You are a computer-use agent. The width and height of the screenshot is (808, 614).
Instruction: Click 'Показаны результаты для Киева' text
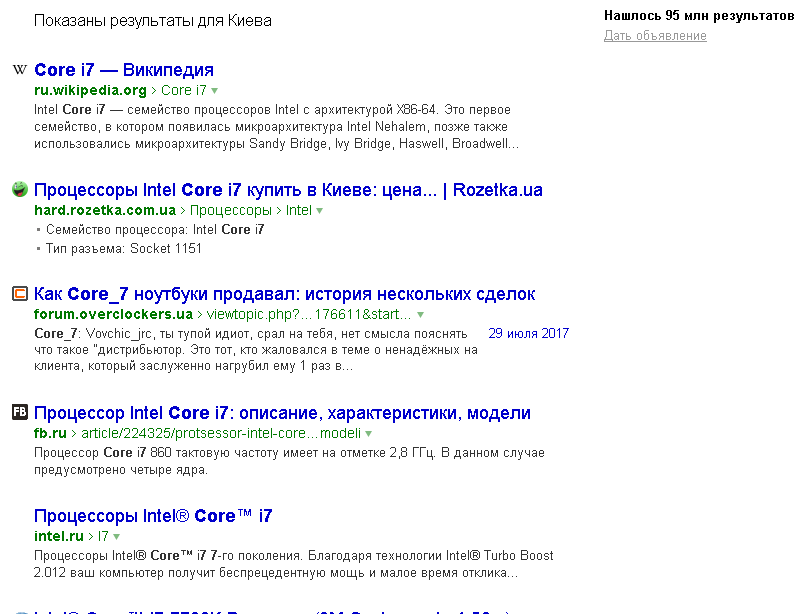click(x=153, y=21)
